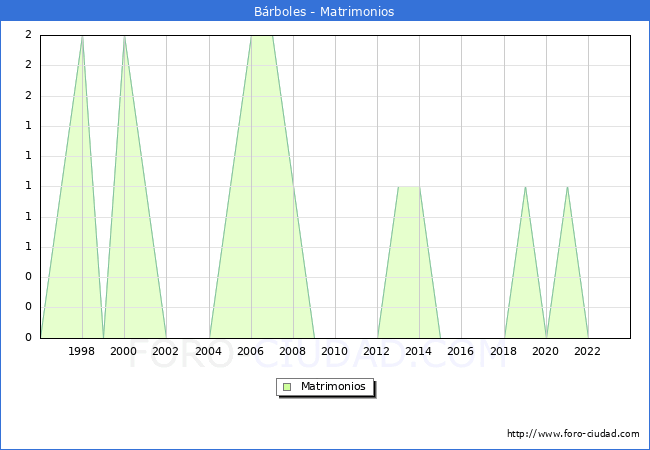The image size is (650, 450).
Task: Select the 2014 x-axis label
Action: point(419,351)
